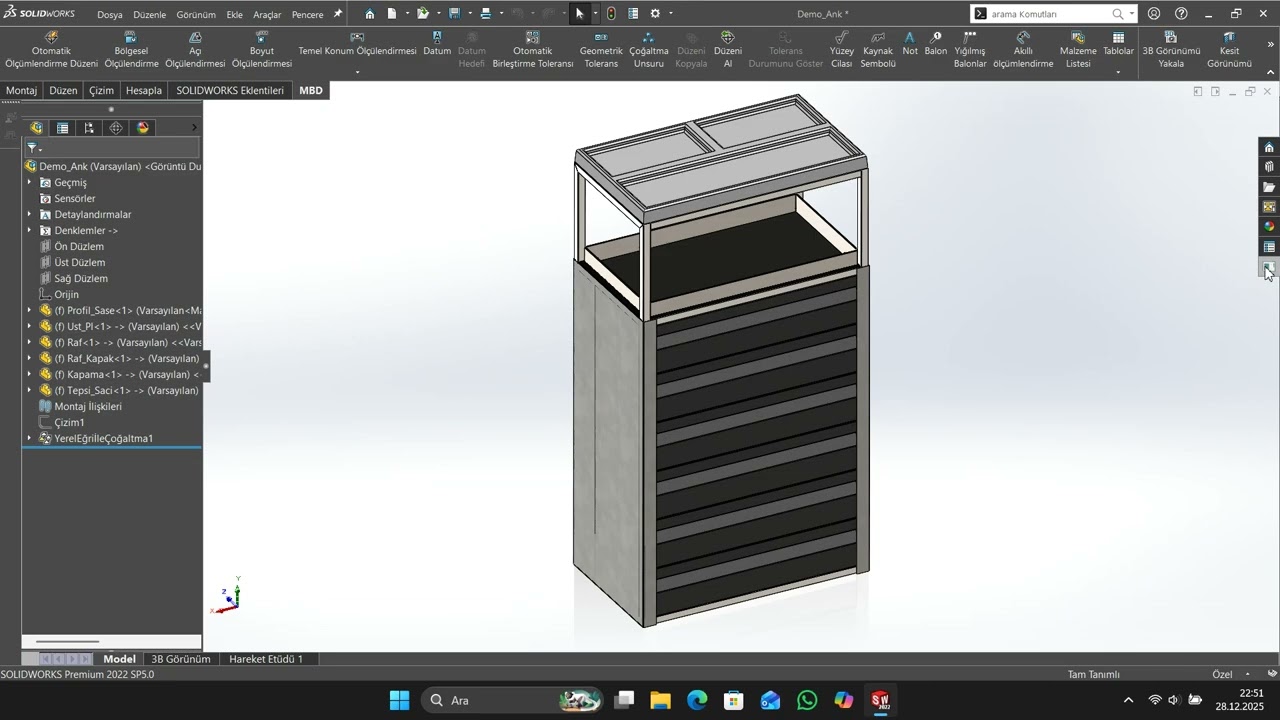Image resolution: width=1280 pixels, height=720 pixels.
Task: Open WhatsApp from the taskbar
Action: tap(807, 700)
